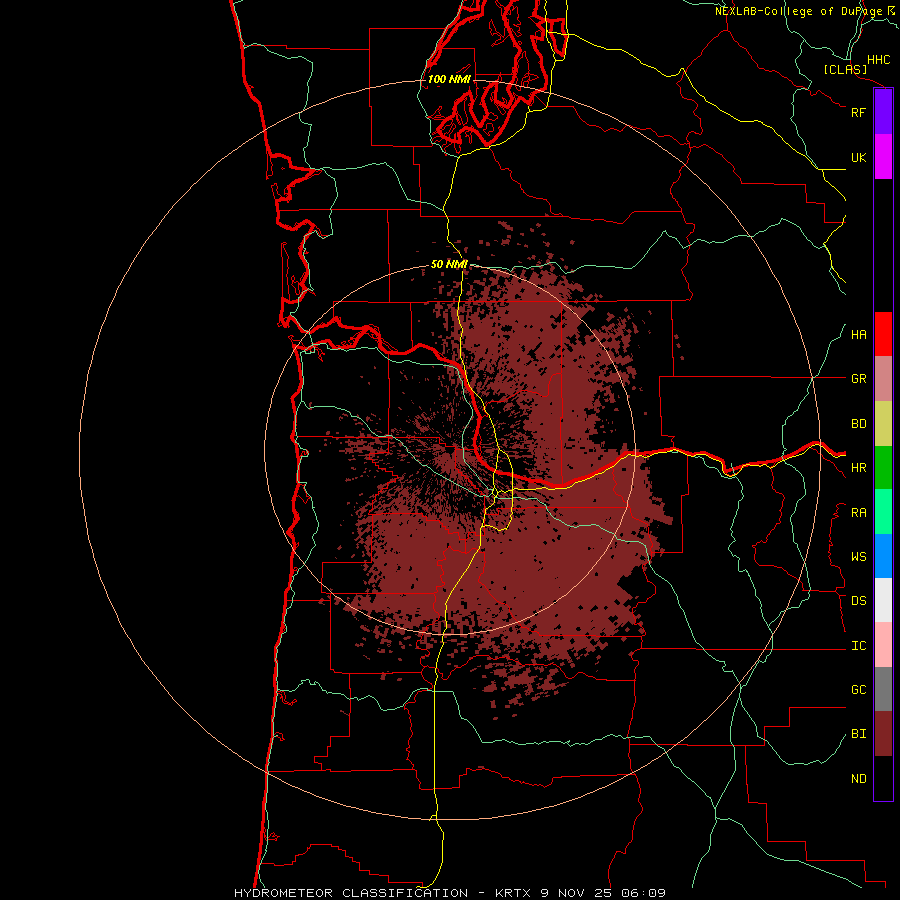Click the 06:09 timestamp
The height and width of the screenshot is (900, 900).
[x=646, y=893]
